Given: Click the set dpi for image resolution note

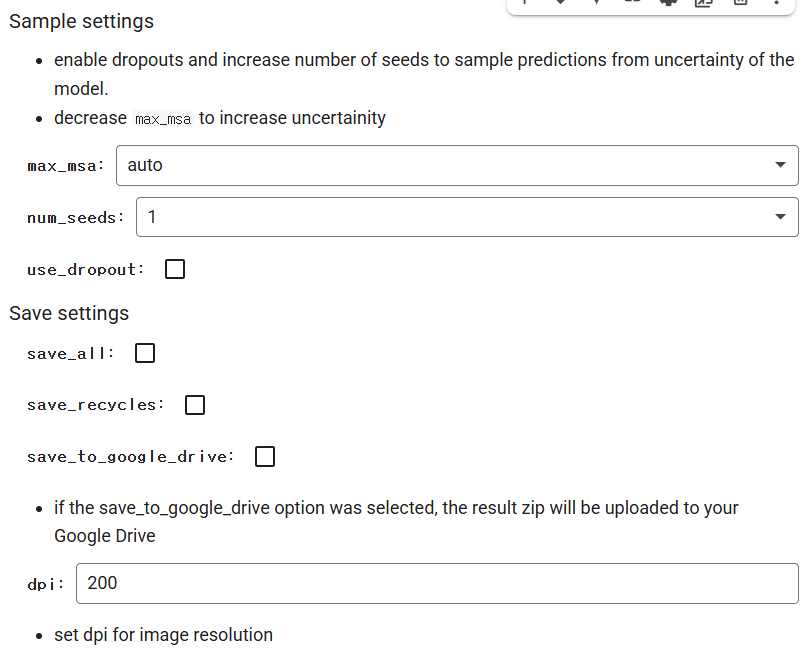Looking at the screenshot, I should pos(163,635).
